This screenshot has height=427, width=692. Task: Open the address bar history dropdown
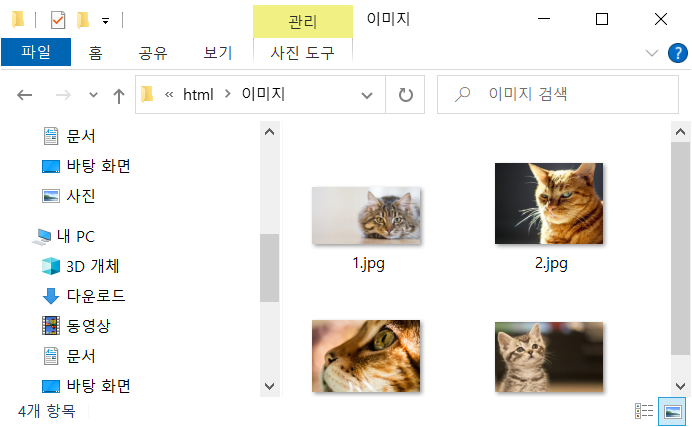pos(367,95)
